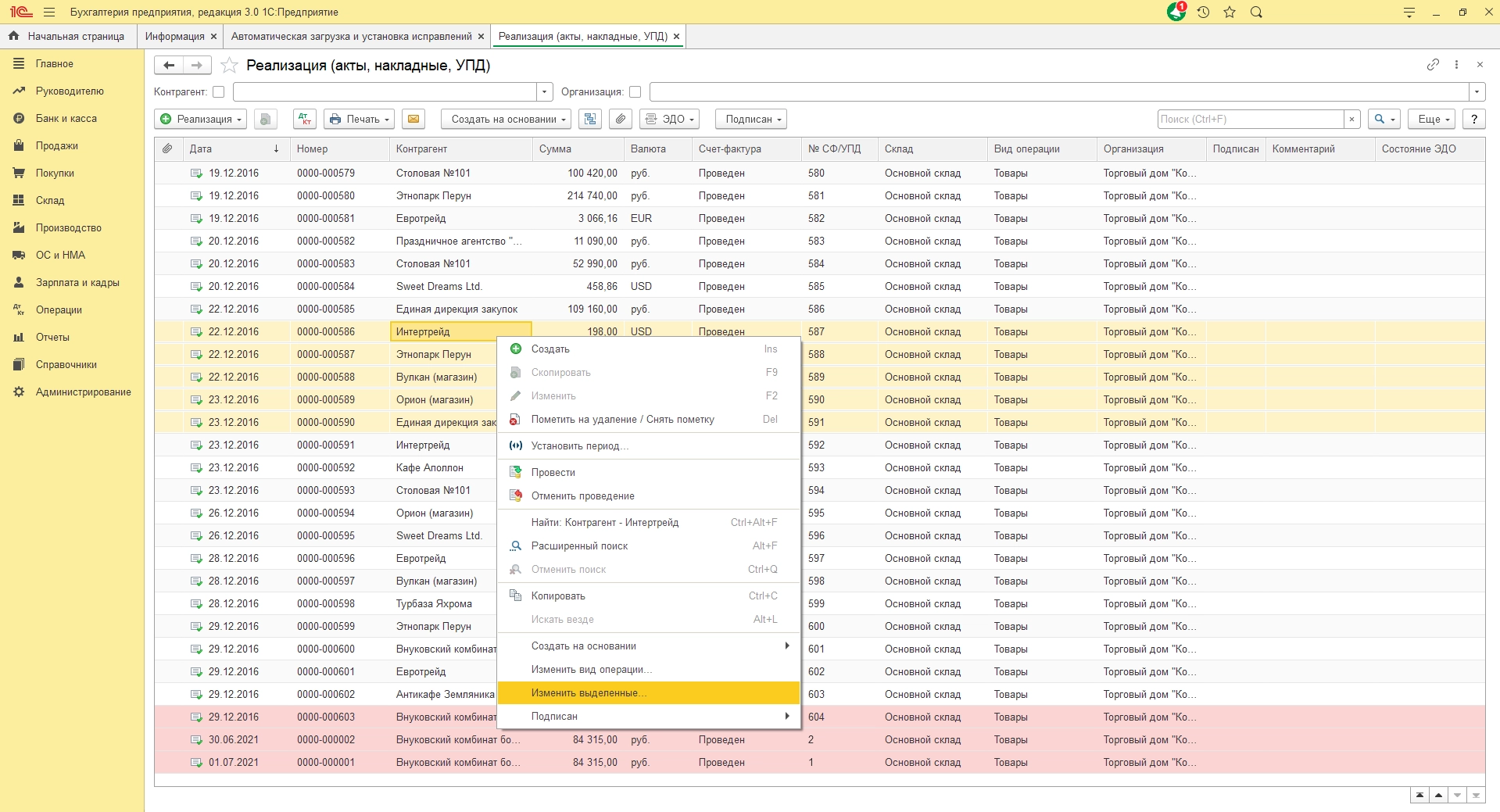This screenshot has height=812, width=1500.
Task: Open the main menu hamburger icon
Action: [49, 13]
